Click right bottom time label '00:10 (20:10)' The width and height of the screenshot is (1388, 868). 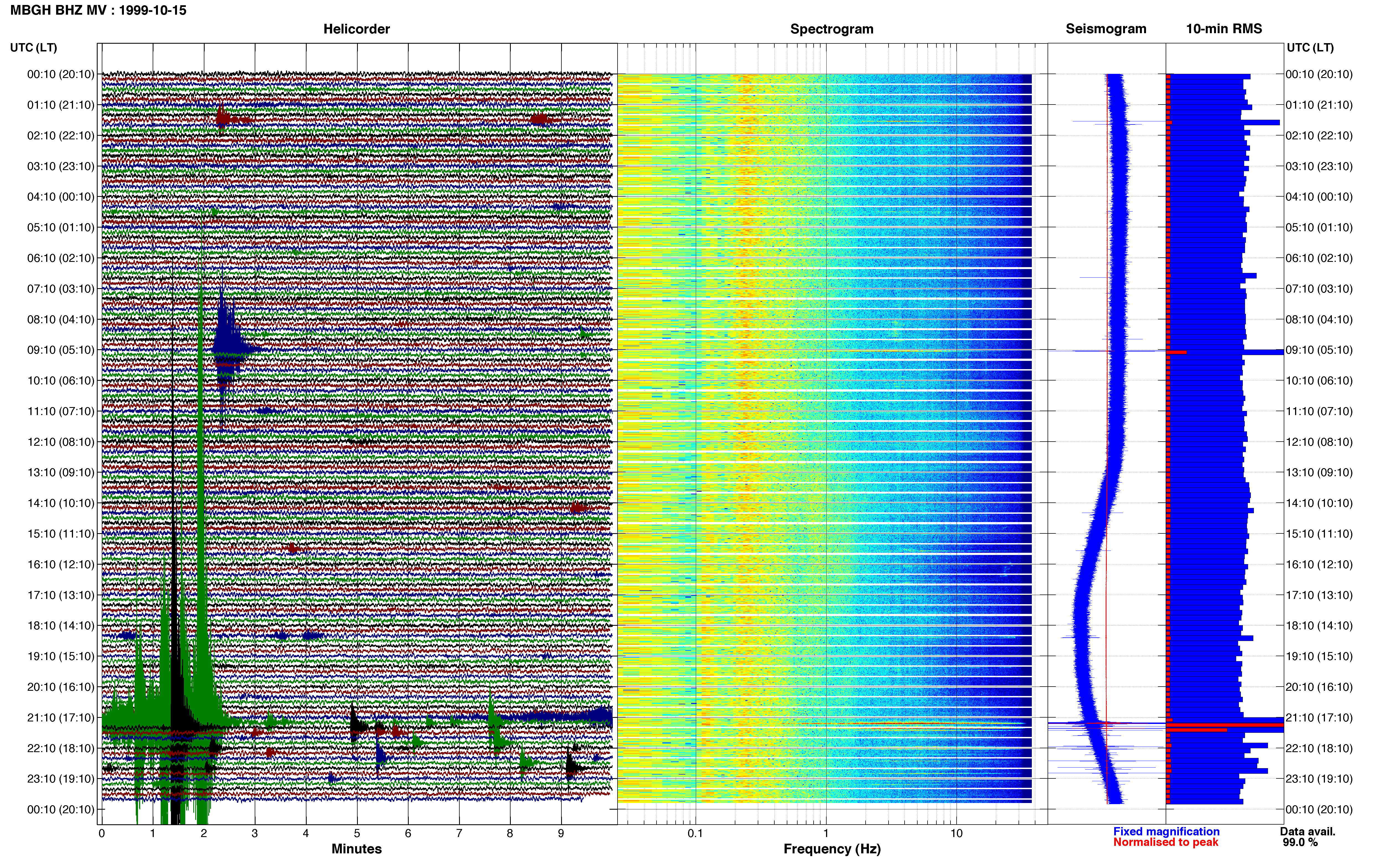point(1319,809)
